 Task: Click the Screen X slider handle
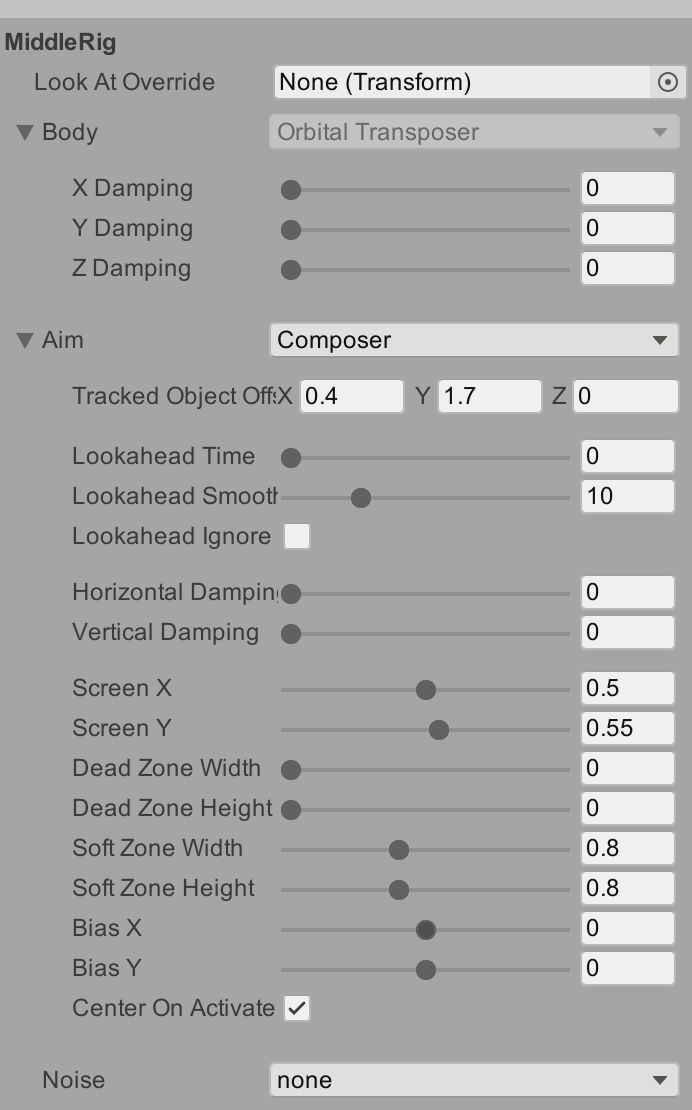pyautogui.click(x=426, y=690)
